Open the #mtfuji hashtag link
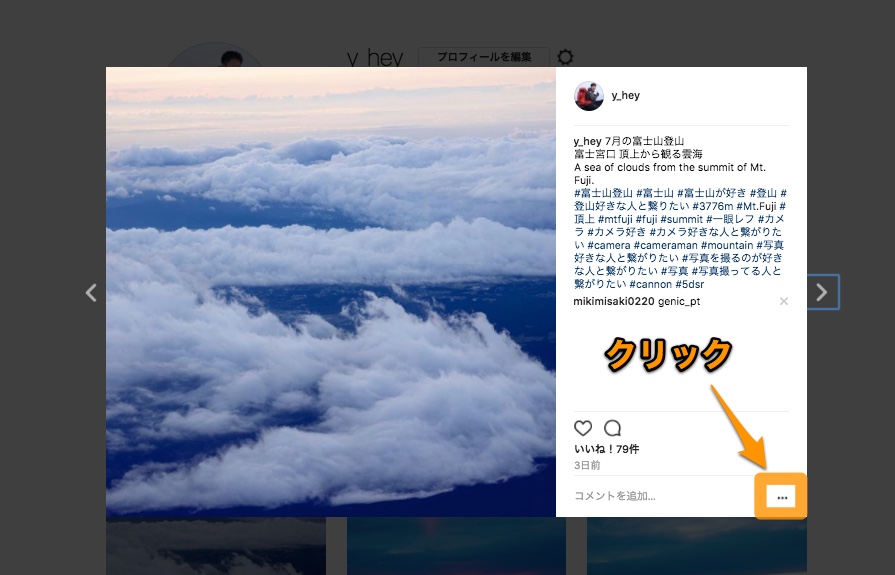Screen dimensions: 895x575 (x=615, y=219)
